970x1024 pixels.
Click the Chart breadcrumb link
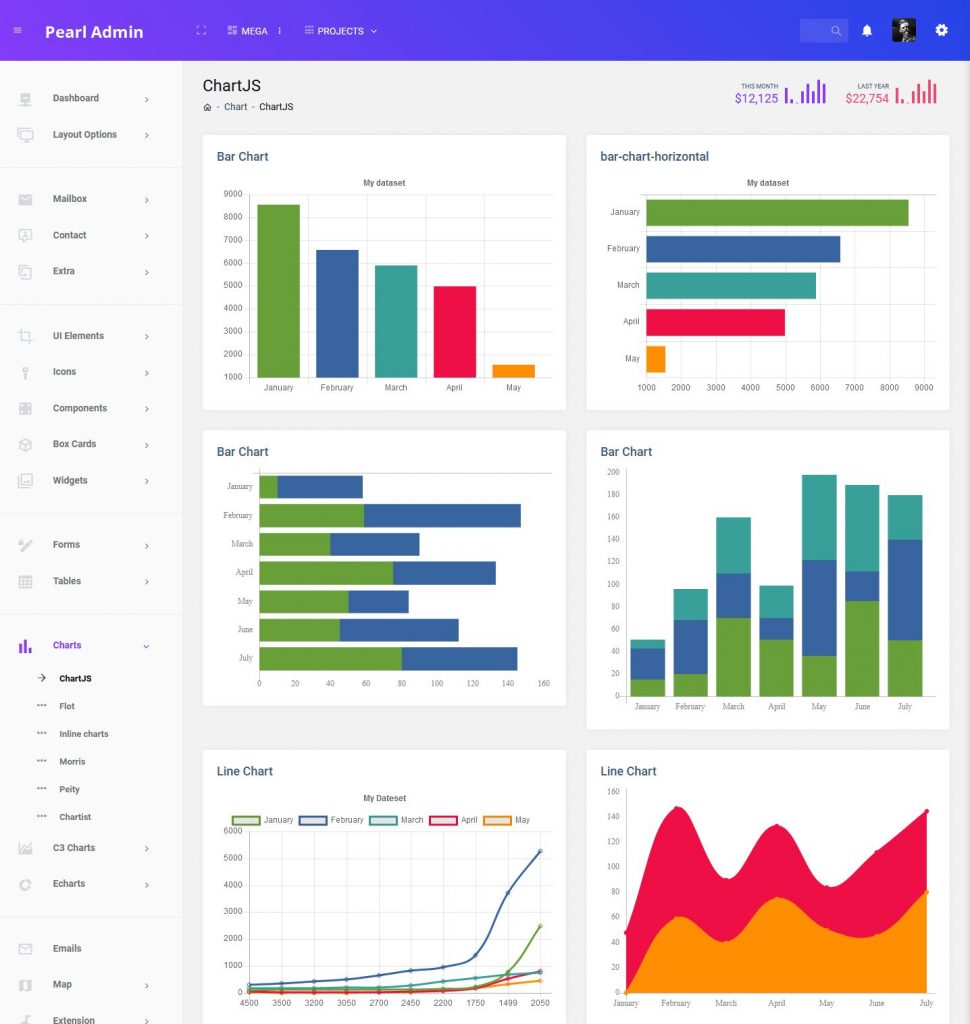(235, 107)
